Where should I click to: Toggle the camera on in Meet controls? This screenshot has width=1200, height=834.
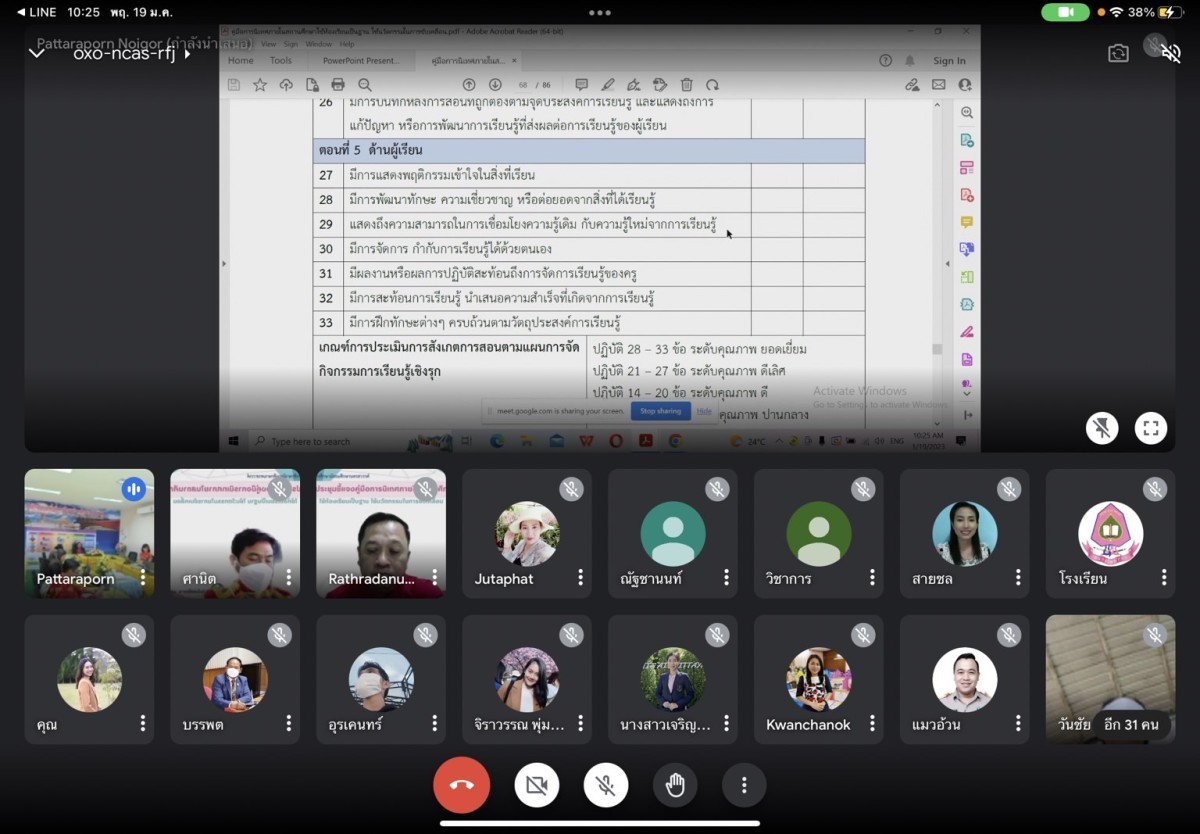tap(537, 785)
